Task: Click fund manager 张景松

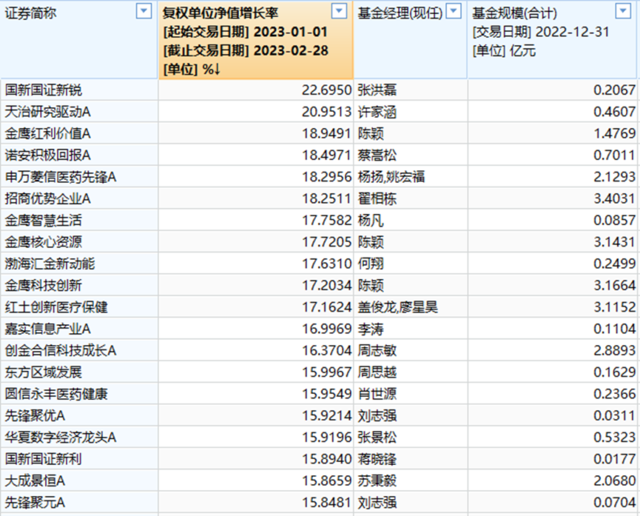Action: [377, 437]
